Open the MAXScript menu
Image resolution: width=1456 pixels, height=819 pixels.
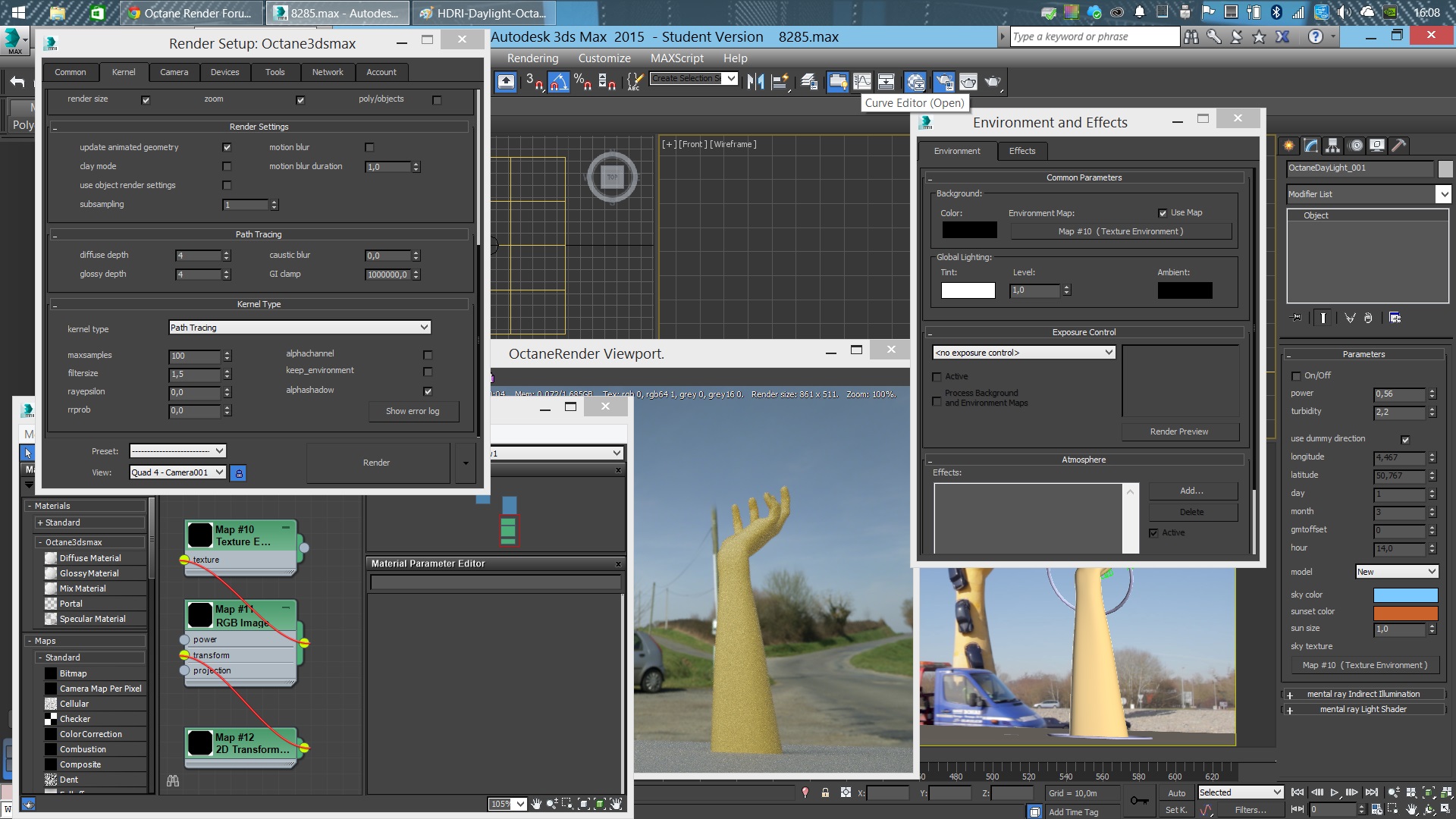676,58
